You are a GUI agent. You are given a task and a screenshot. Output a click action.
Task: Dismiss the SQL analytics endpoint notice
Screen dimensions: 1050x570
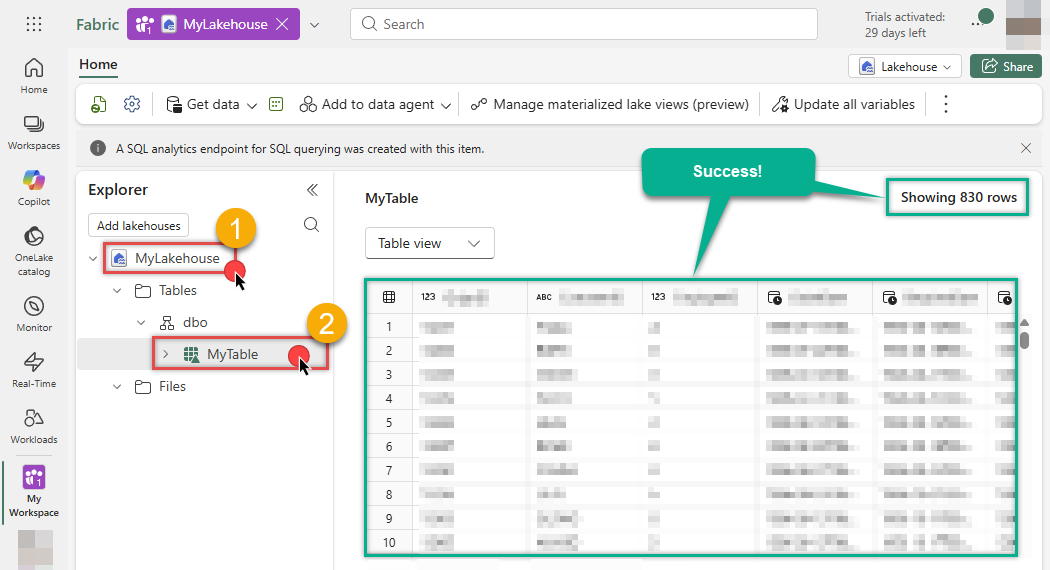pos(1025,148)
